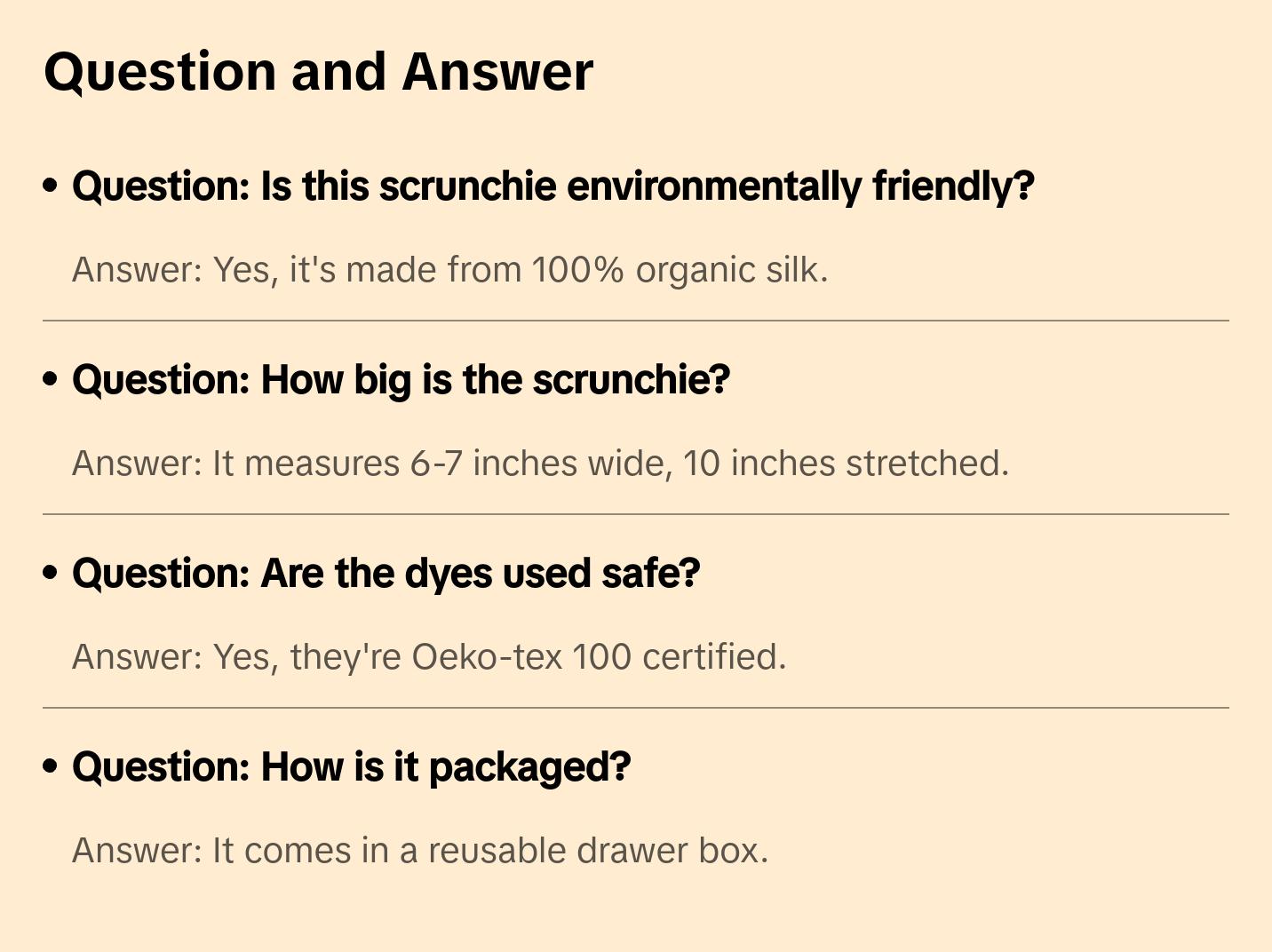Select the "Are the dyes used safe?" question
The image size is (1272, 952).
click(x=386, y=574)
